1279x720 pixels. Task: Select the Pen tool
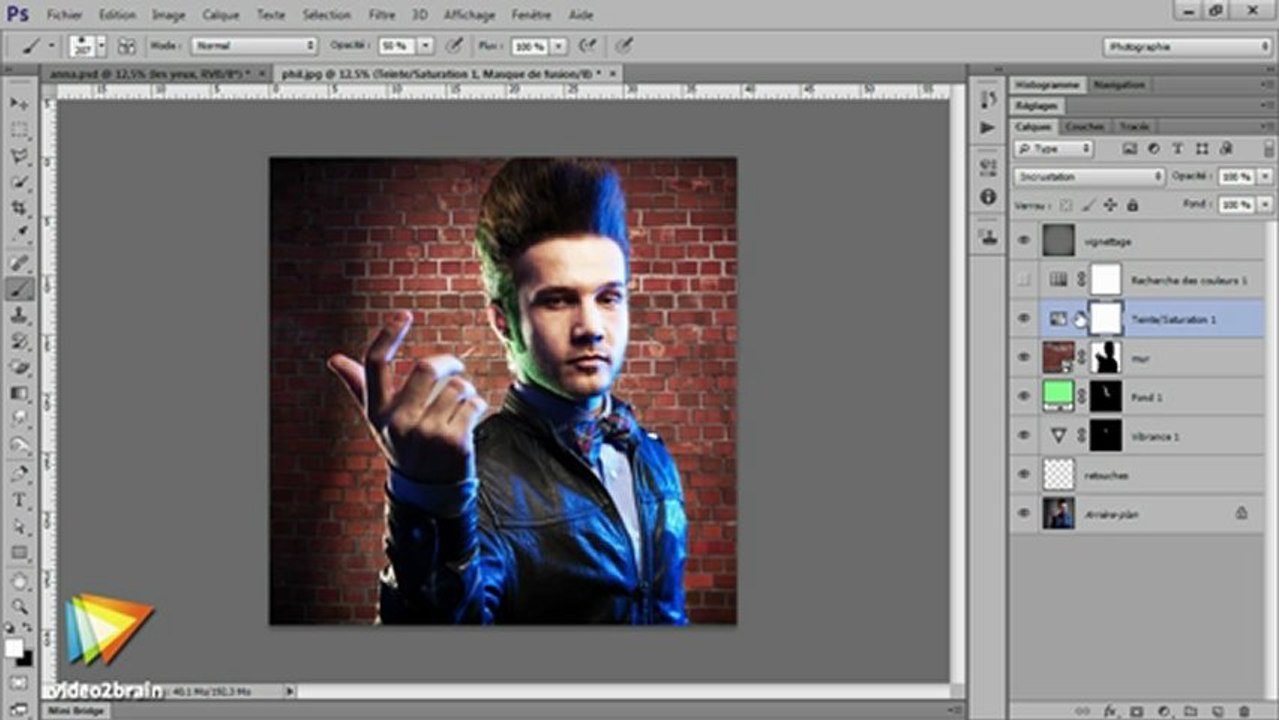tap(20, 474)
